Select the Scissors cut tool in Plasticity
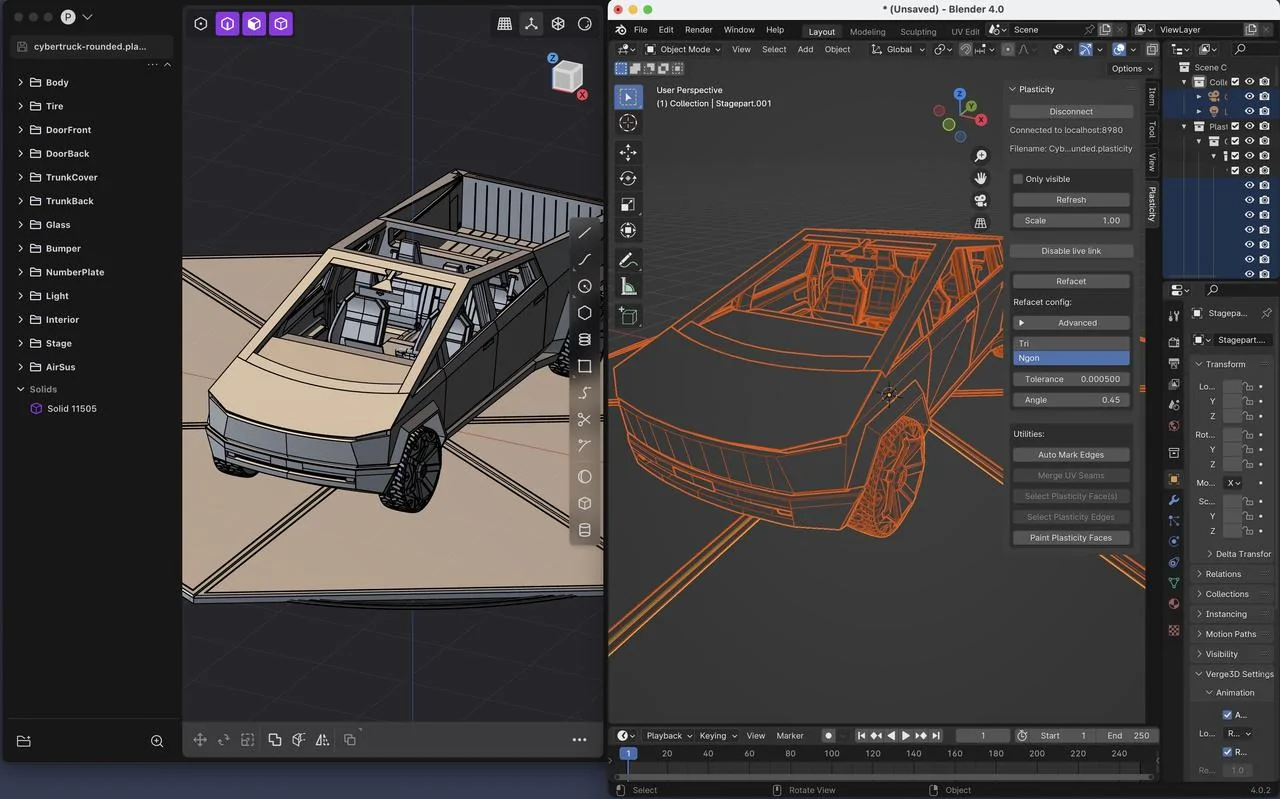The height and width of the screenshot is (799, 1280). coord(585,419)
